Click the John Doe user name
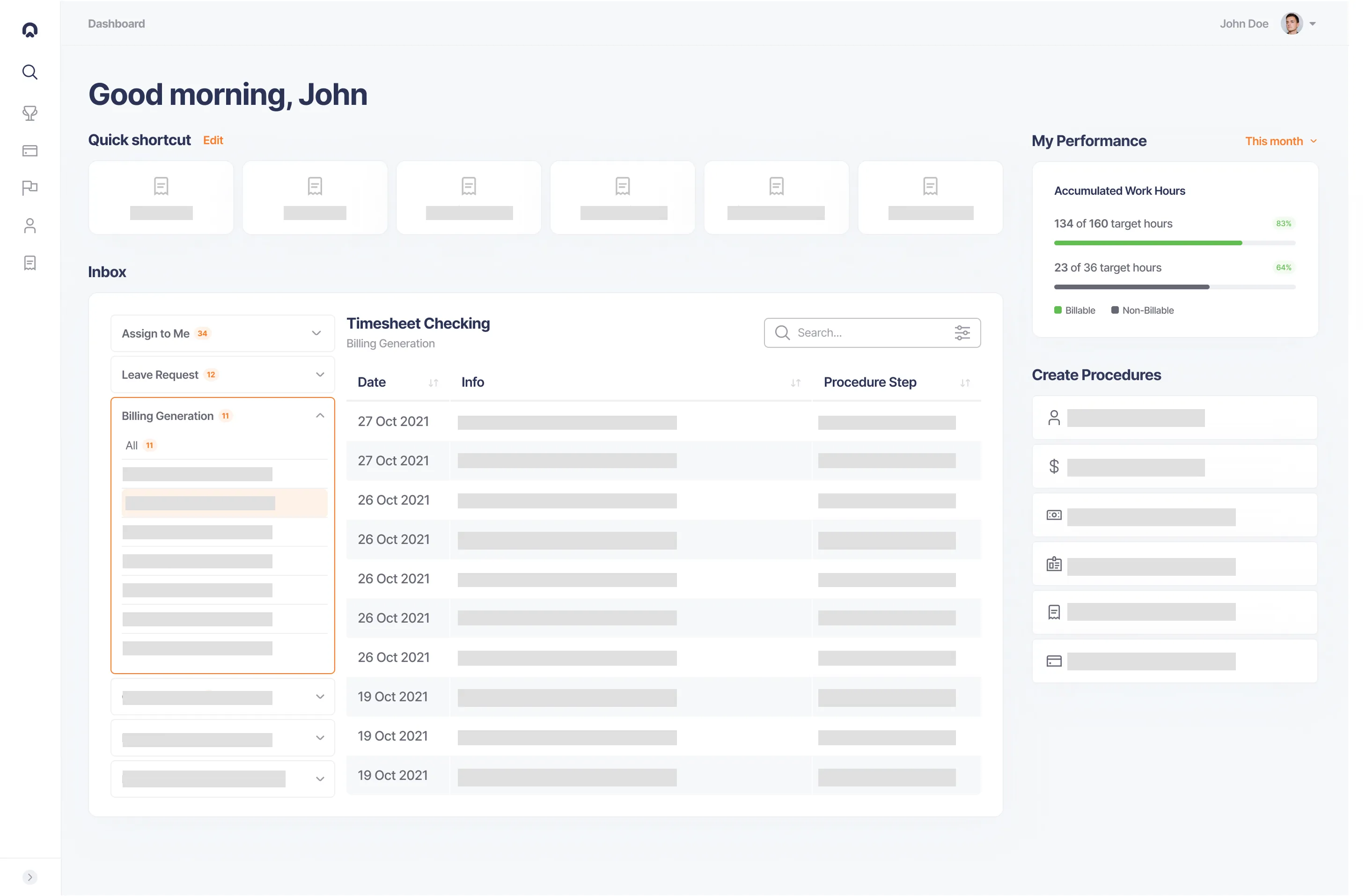The height and width of the screenshot is (896, 1366). tap(1244, 23)
